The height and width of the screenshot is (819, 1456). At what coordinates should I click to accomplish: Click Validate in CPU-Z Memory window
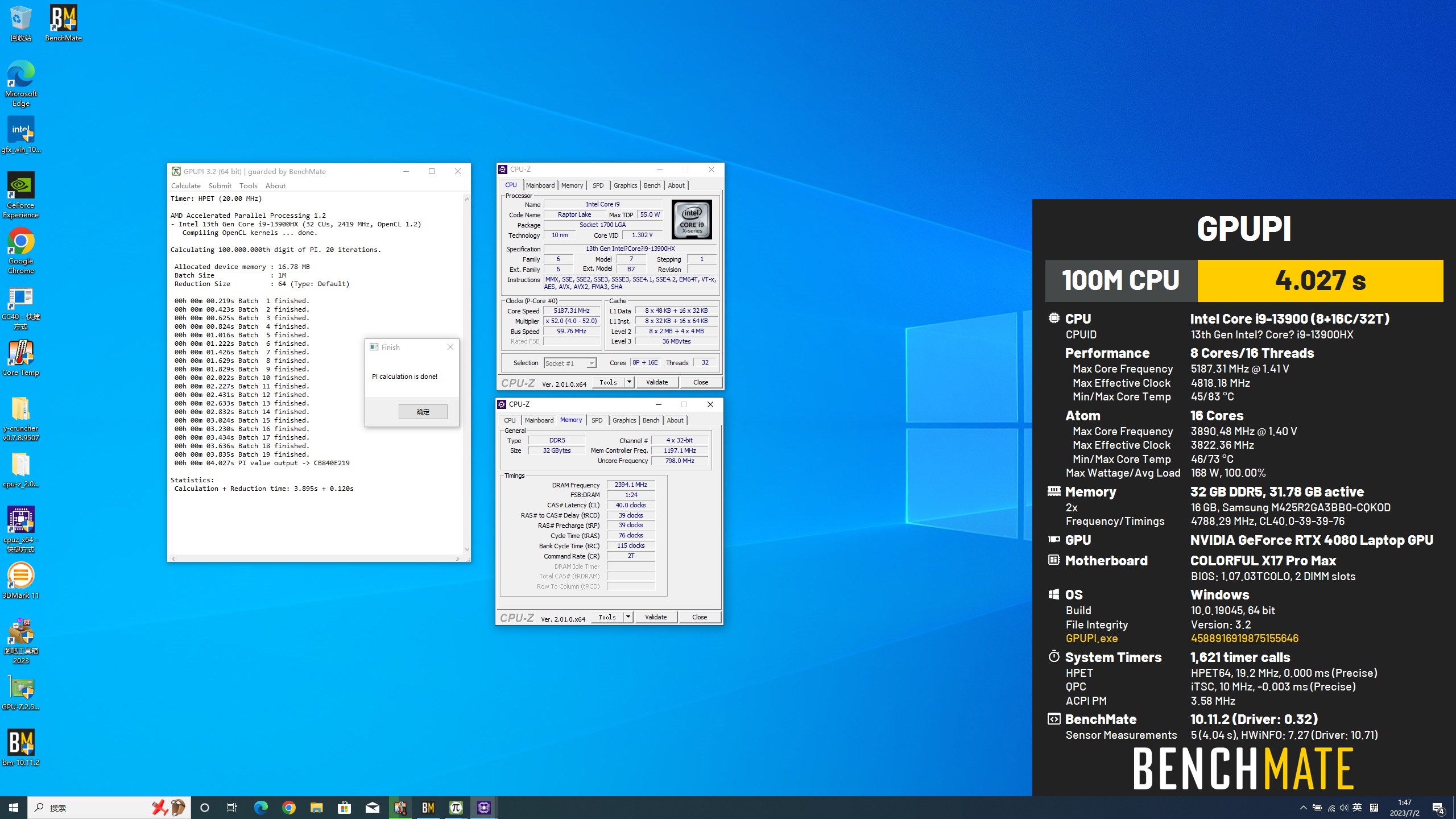tap(656, 617)
